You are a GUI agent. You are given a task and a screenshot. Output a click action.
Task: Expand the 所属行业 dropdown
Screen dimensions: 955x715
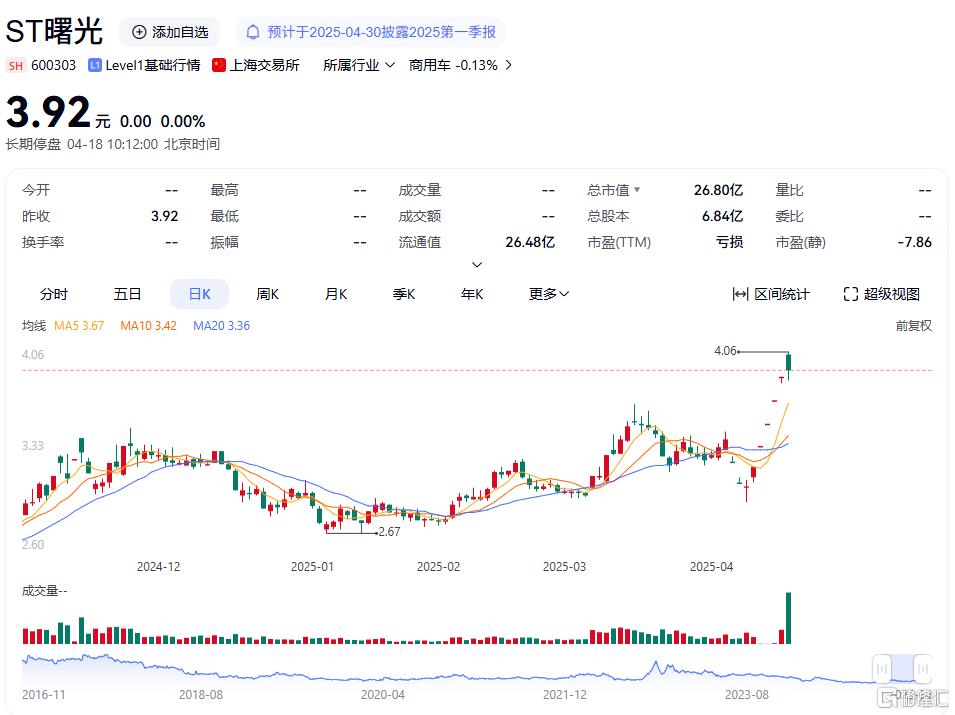pyautogui.click(x=358, y=65)
